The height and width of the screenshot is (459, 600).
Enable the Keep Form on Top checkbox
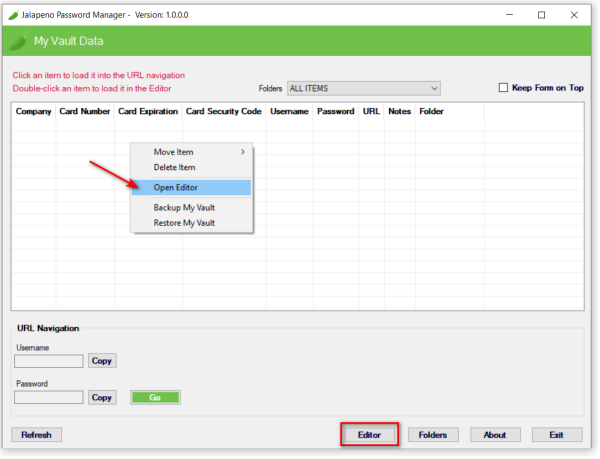tap(504, 88)
